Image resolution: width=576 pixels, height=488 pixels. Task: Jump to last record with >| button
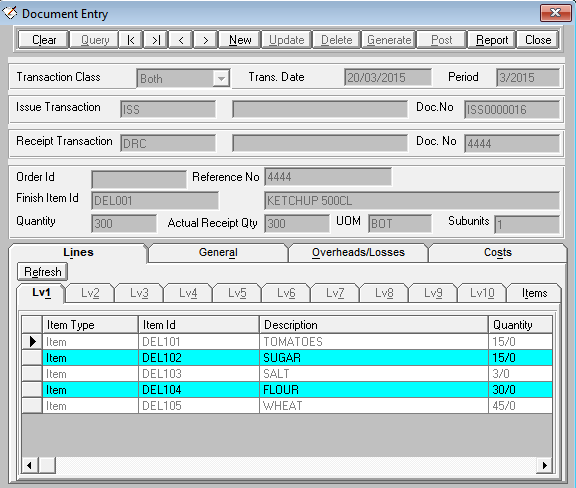[x=156, y=40]
